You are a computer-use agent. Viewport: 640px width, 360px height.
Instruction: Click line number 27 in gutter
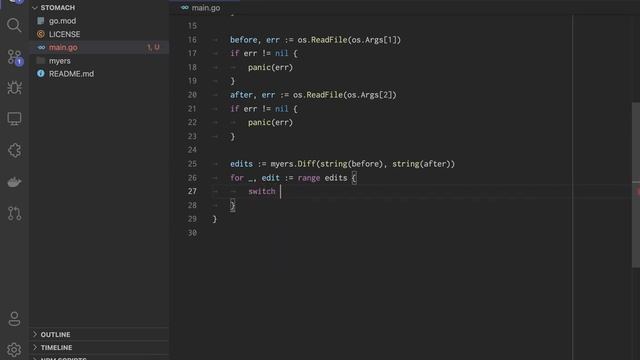(x=192, y=191)
